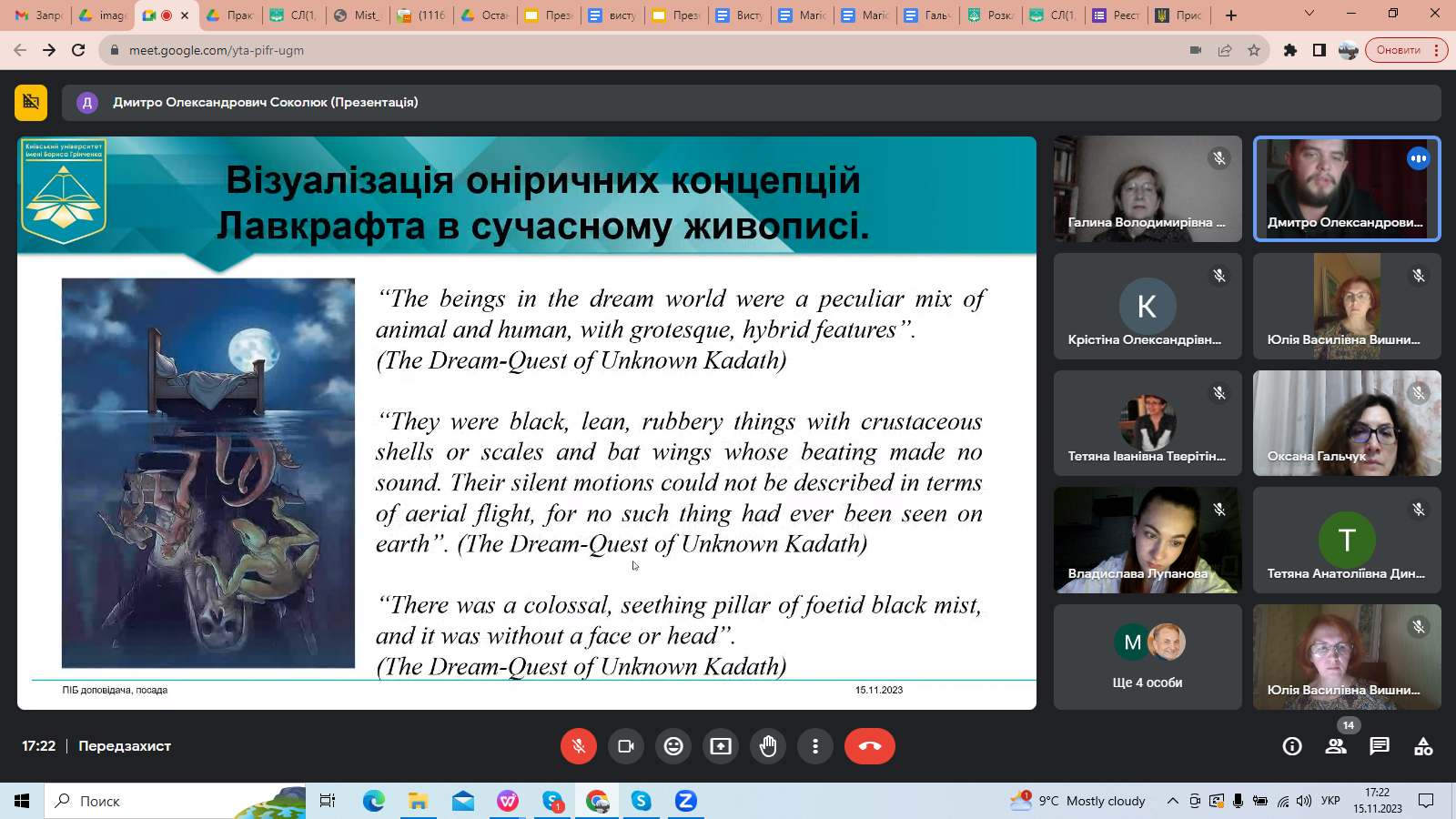Open more options three-dot menu
The height and width of the screenshot is (819, 1456).
coord(815,746)
